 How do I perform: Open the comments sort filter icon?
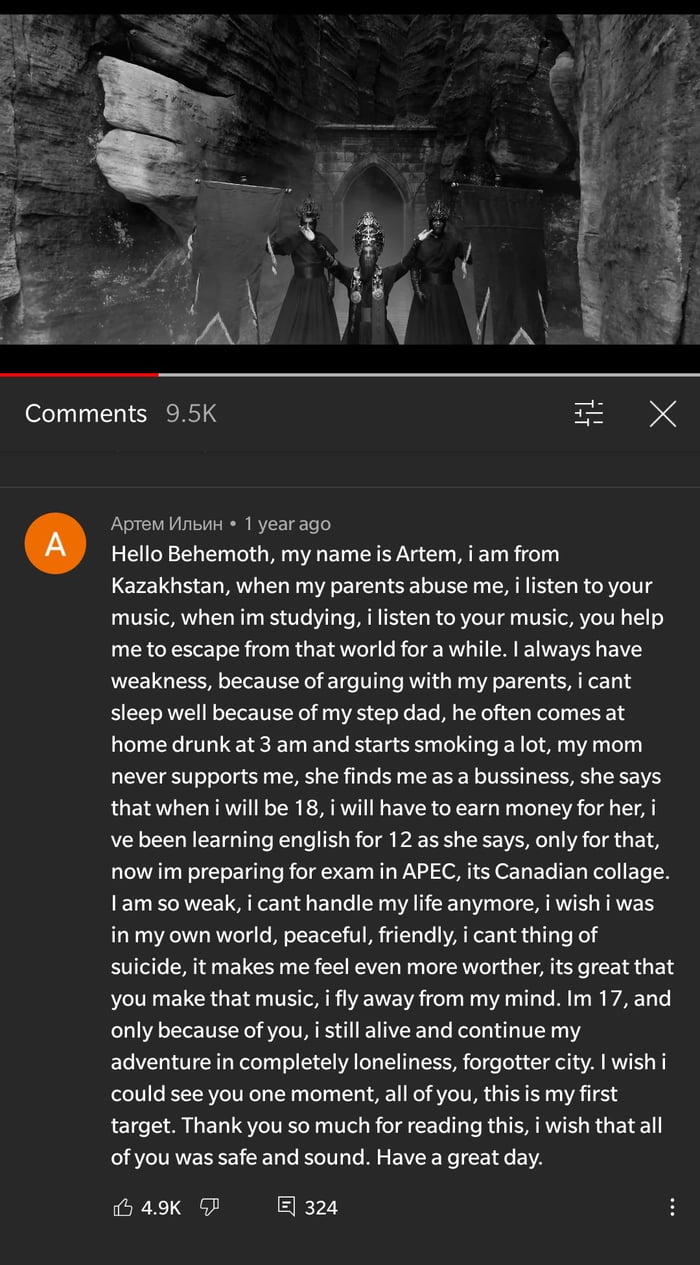[x=590, y=412]
